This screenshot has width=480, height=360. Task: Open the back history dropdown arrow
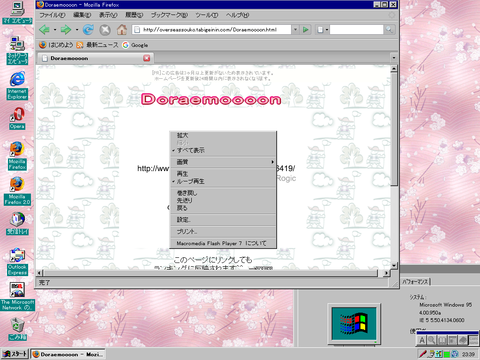[x=55, y=30]
